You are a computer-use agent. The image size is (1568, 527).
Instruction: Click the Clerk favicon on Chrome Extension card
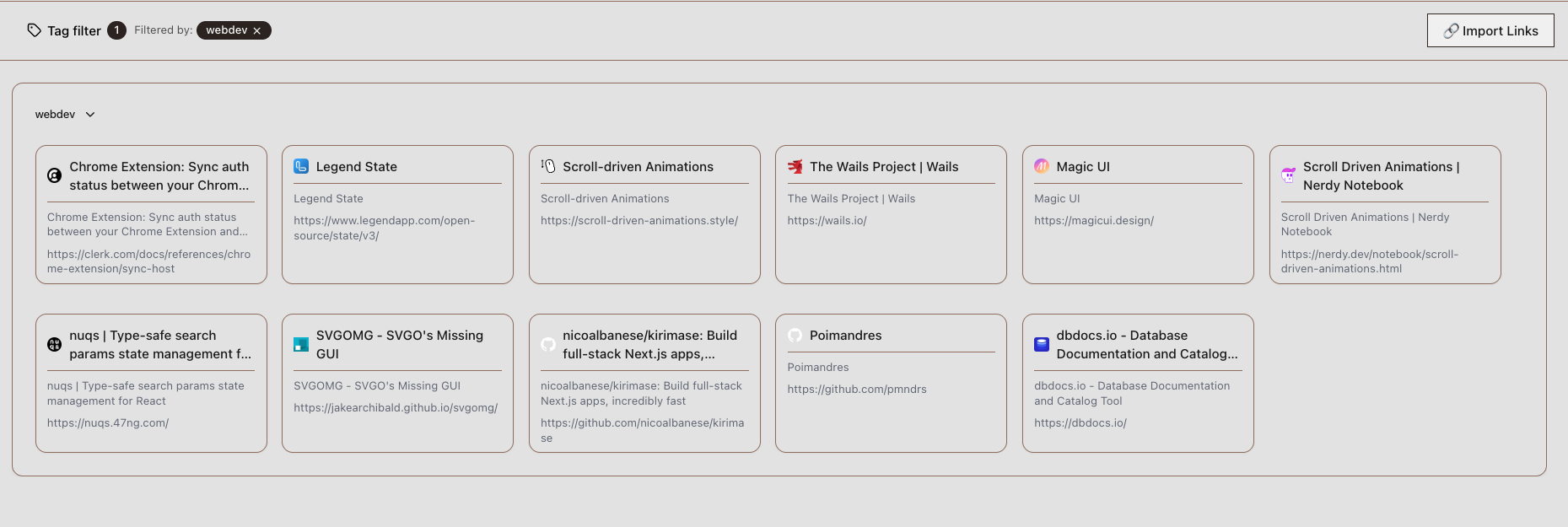click(54, 175)
